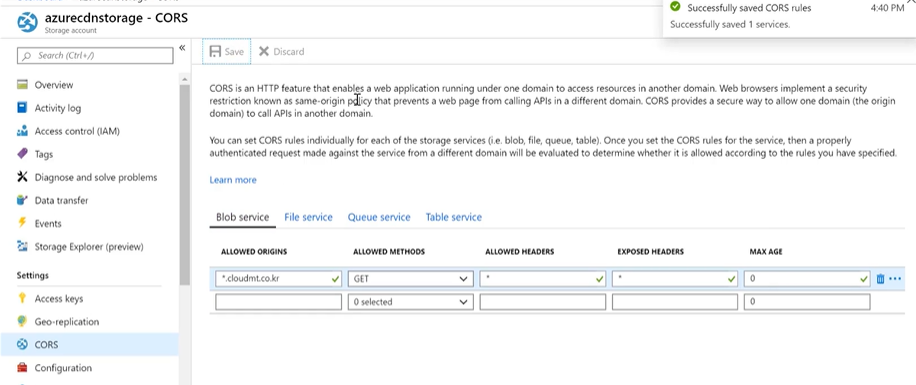Click the ALLOWED METHODS column header
The height and width of the screenshot is (385, 916).
(389, 252)
